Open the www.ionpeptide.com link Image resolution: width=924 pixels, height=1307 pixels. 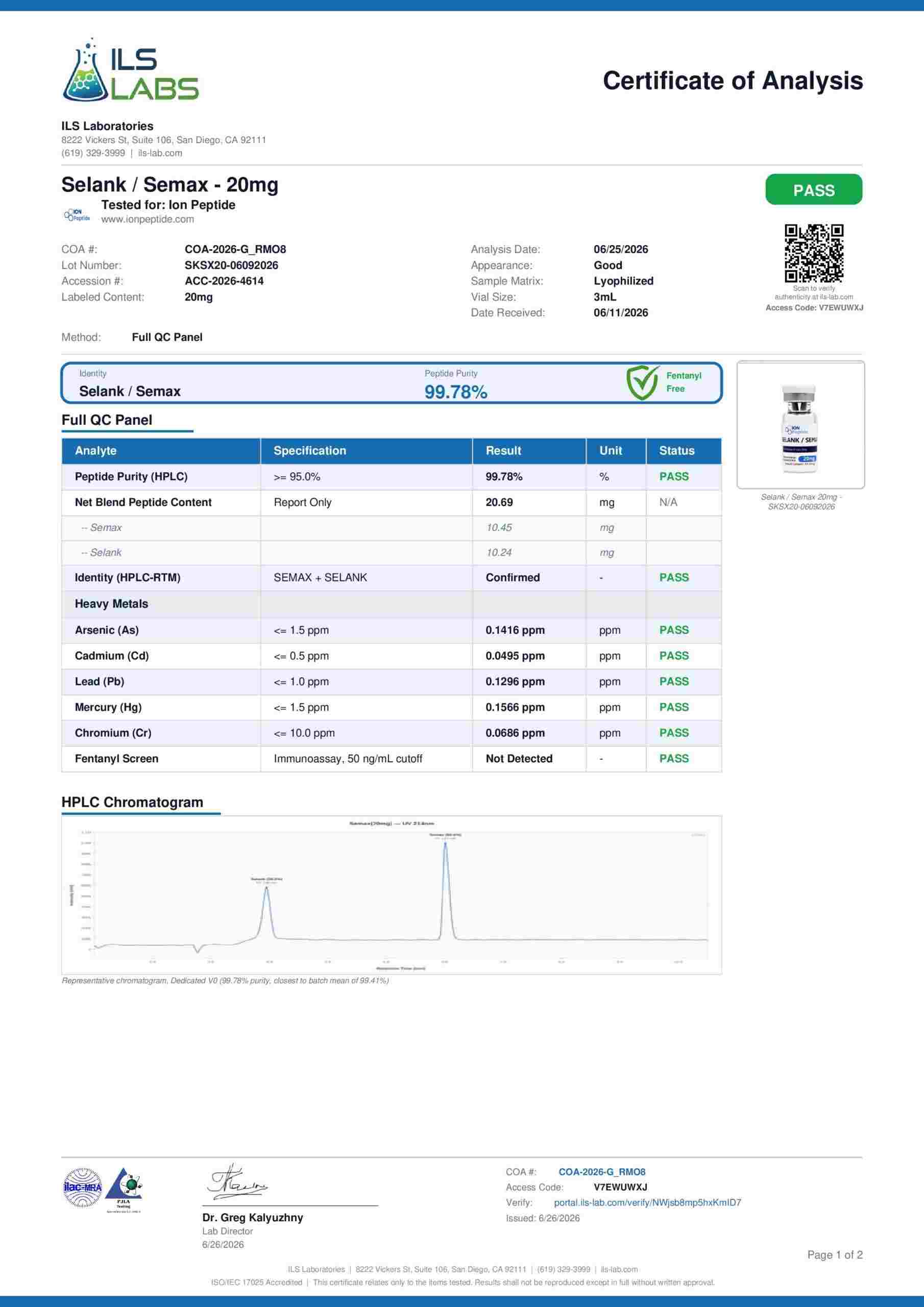[148, 219]
